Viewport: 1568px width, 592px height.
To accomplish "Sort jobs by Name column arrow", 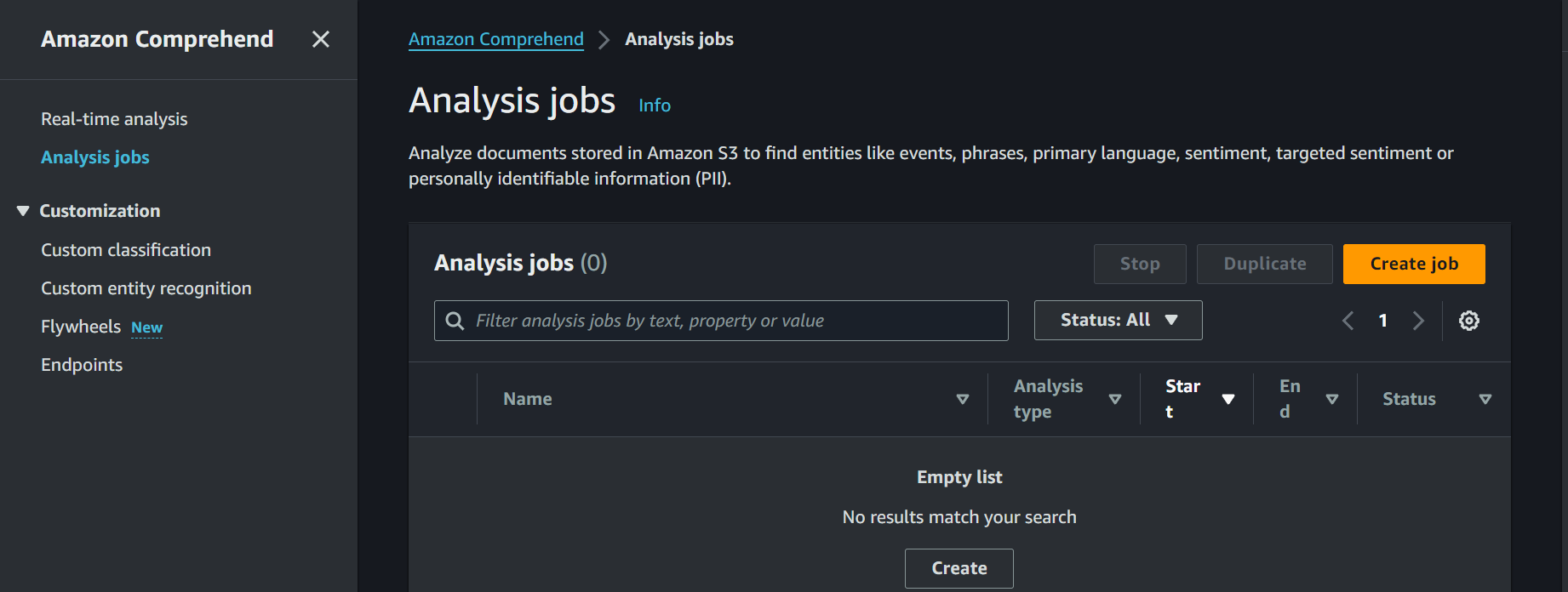I will click(962, 399).
